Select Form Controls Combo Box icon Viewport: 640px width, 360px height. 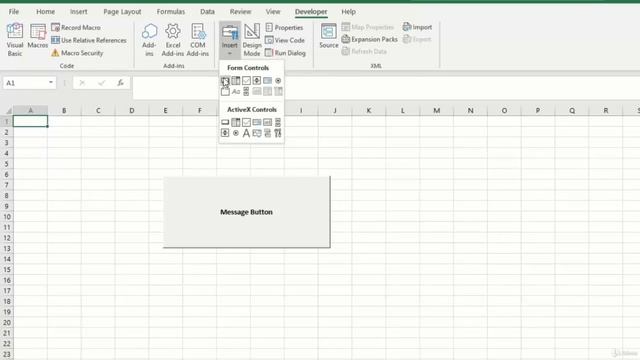point(236,81)
